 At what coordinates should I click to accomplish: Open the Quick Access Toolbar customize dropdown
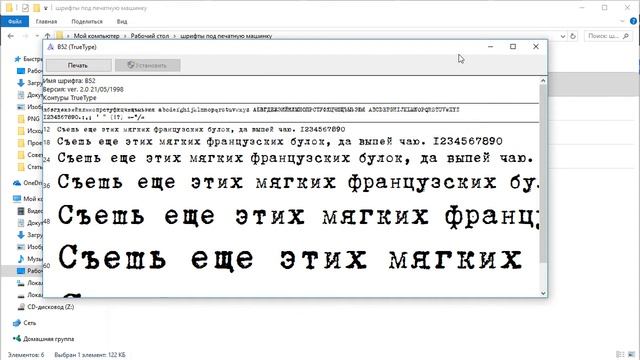[x=46, y=8]
